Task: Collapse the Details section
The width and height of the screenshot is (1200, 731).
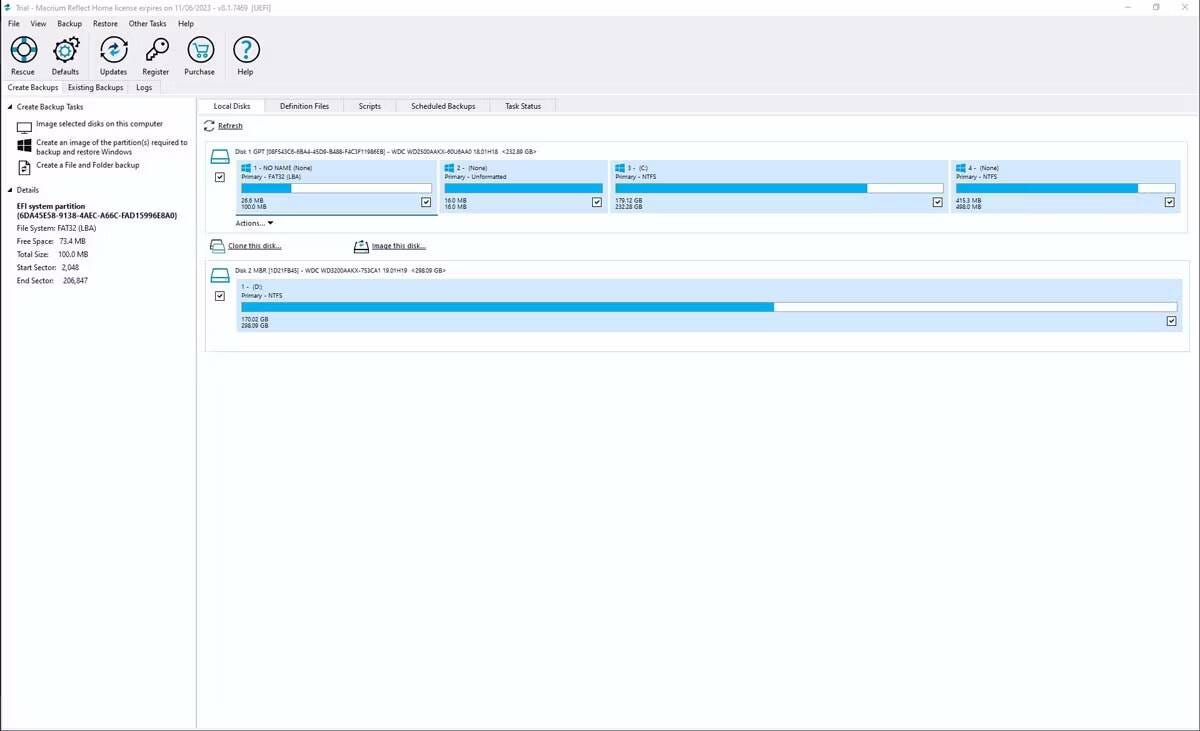Action: click(10, 190)
